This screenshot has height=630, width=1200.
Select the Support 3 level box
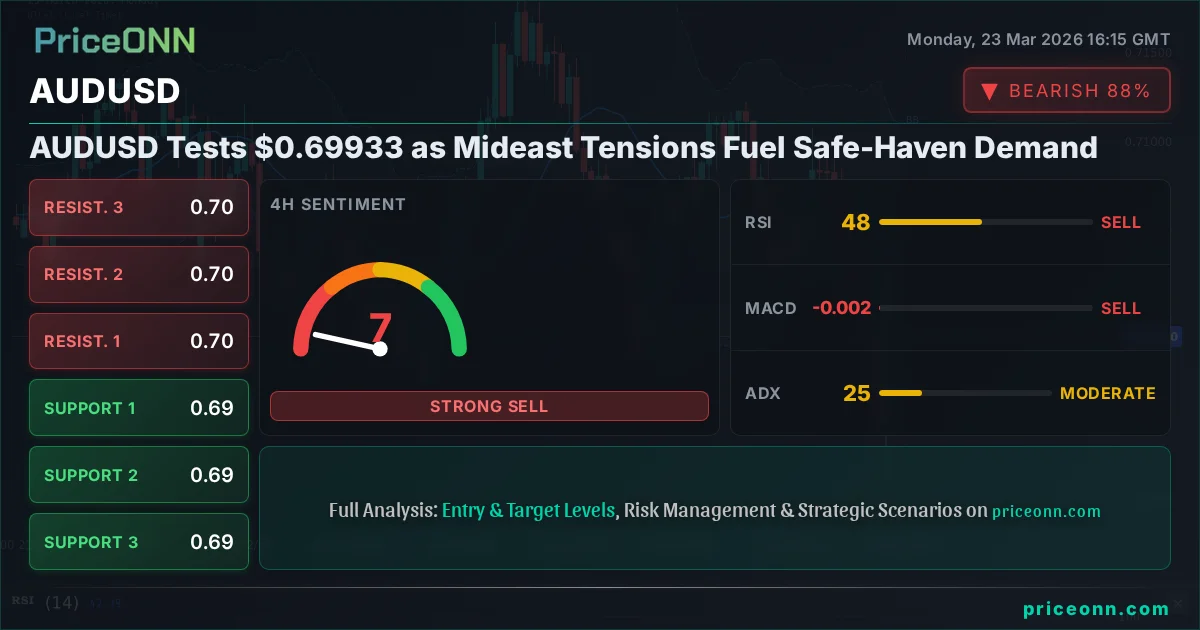[139, 542]
